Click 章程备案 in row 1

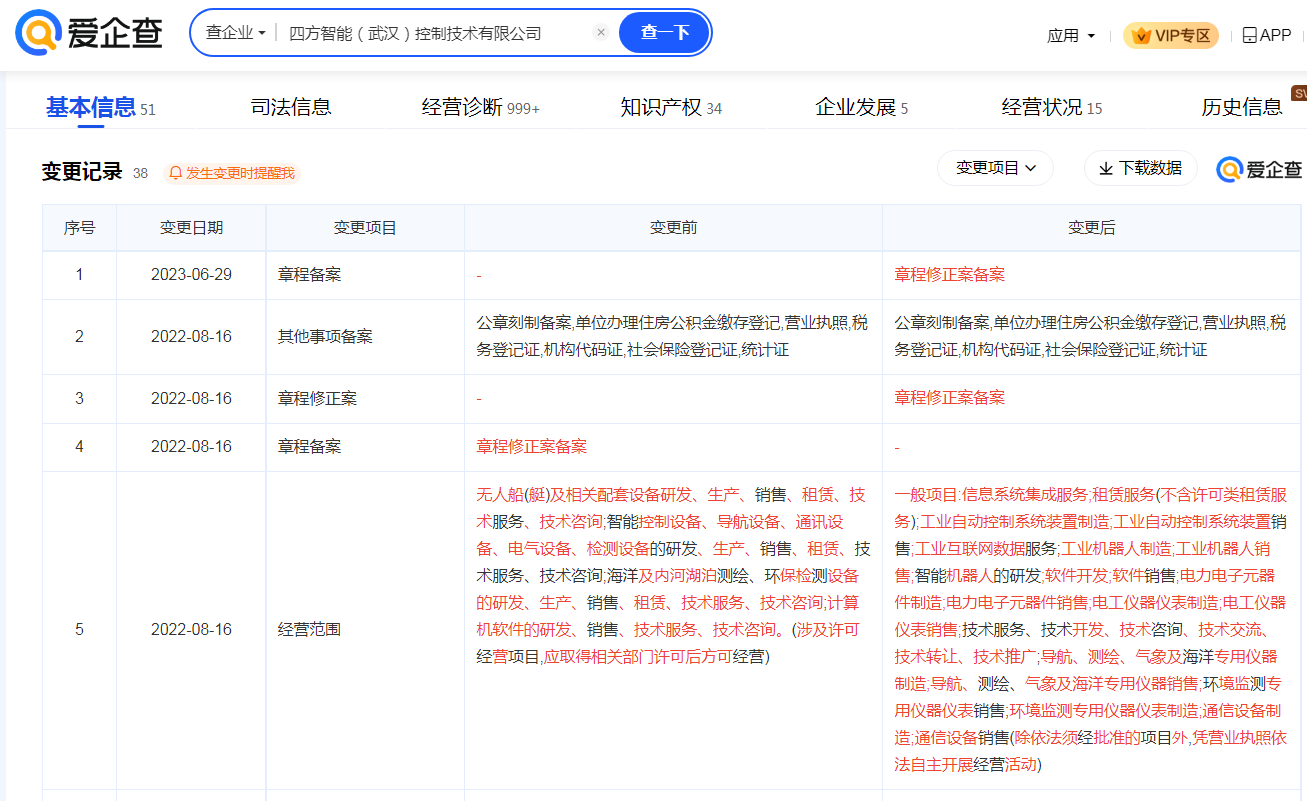pos(309,274)
